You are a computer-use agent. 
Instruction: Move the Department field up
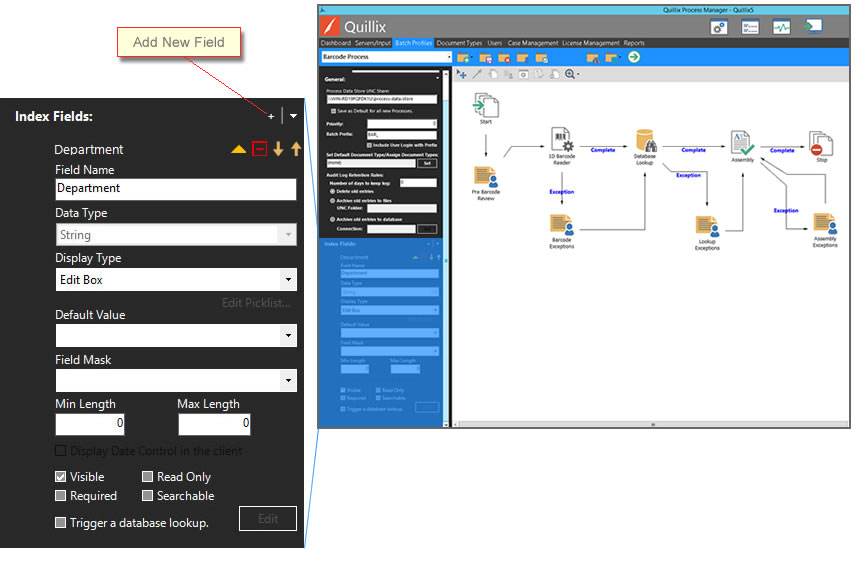[296, 149]
